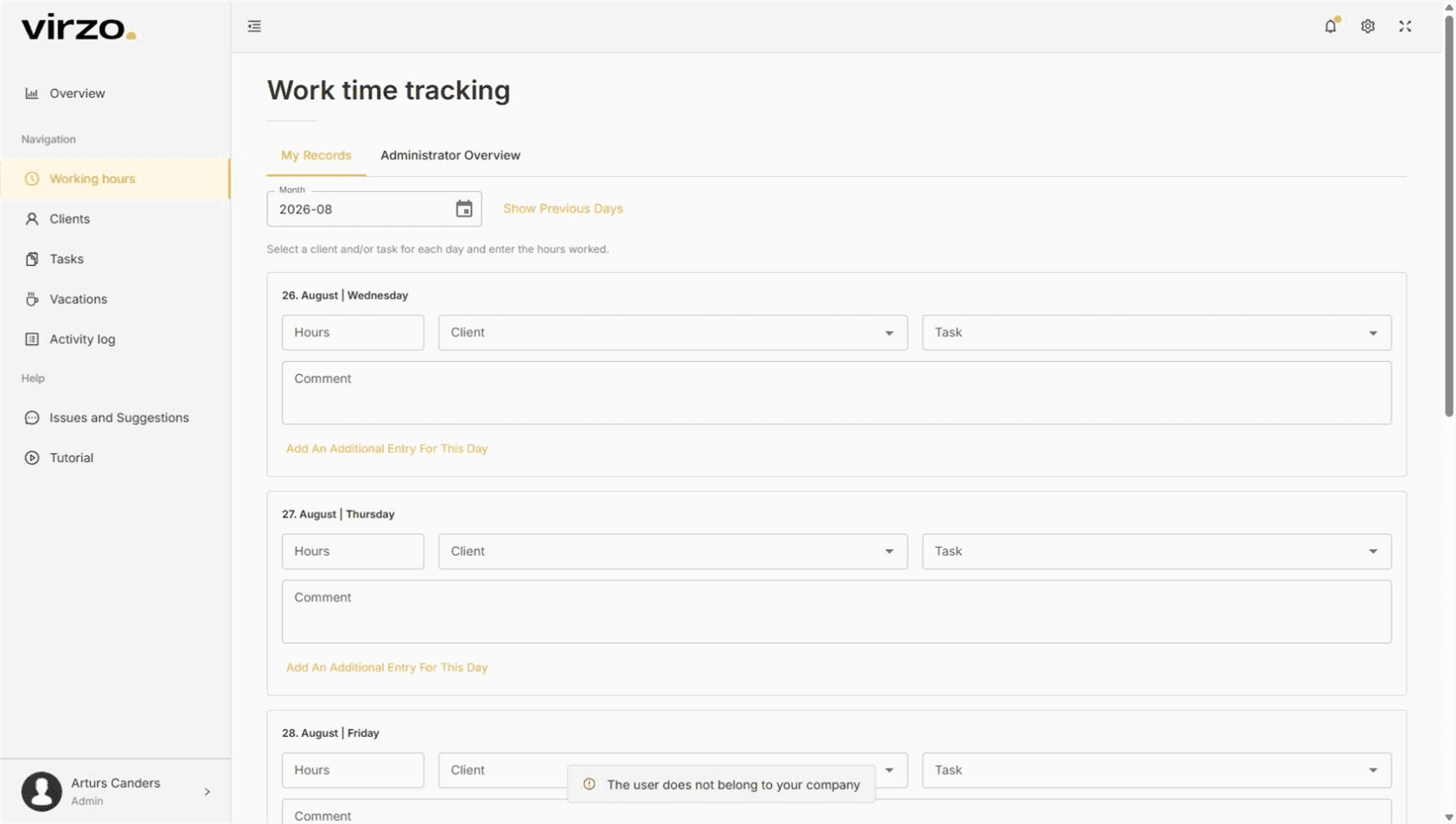Image resolution: width=1456 pixels, height=824 pixels.
Task: Open Tasks in the sidebar
Action: 115,259
